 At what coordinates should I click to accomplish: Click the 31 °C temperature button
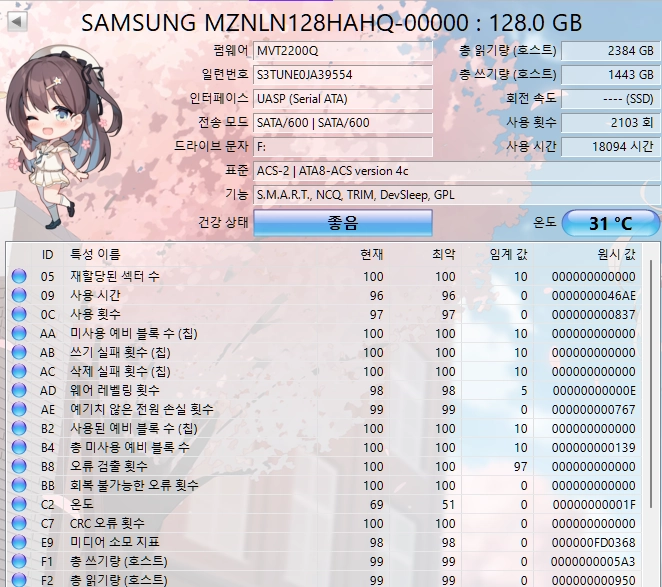tap(610, 223)
